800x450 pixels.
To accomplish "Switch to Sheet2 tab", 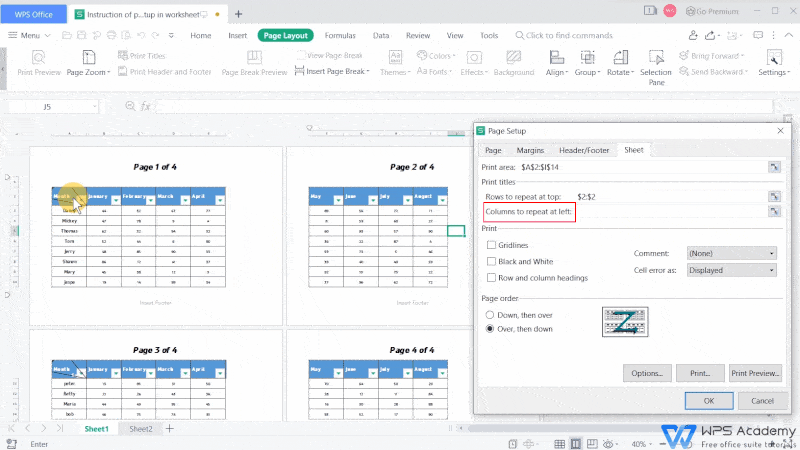I will 141,429.
